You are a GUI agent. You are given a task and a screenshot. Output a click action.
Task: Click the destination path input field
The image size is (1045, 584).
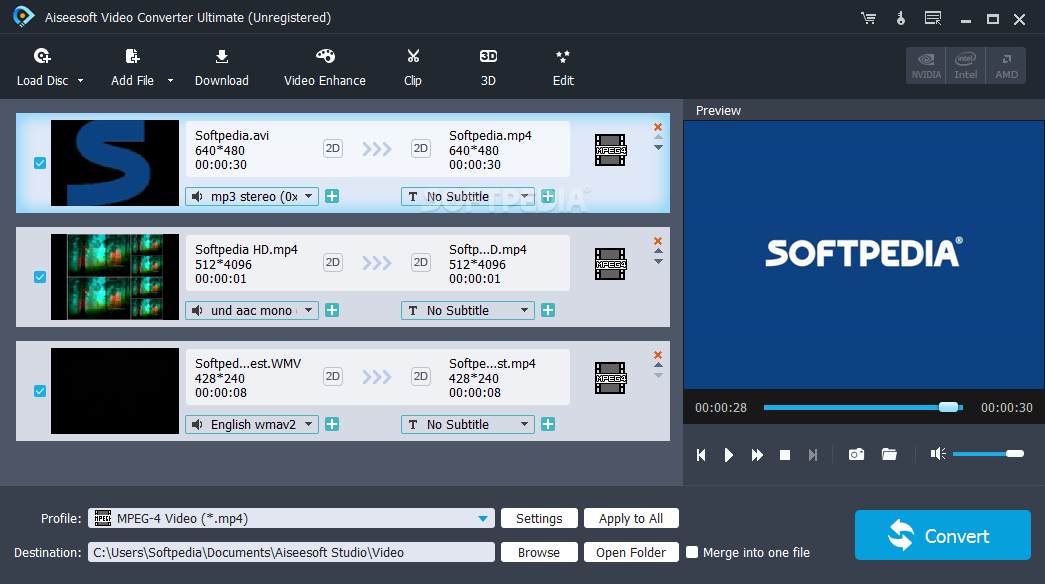(x=290, y=552)
